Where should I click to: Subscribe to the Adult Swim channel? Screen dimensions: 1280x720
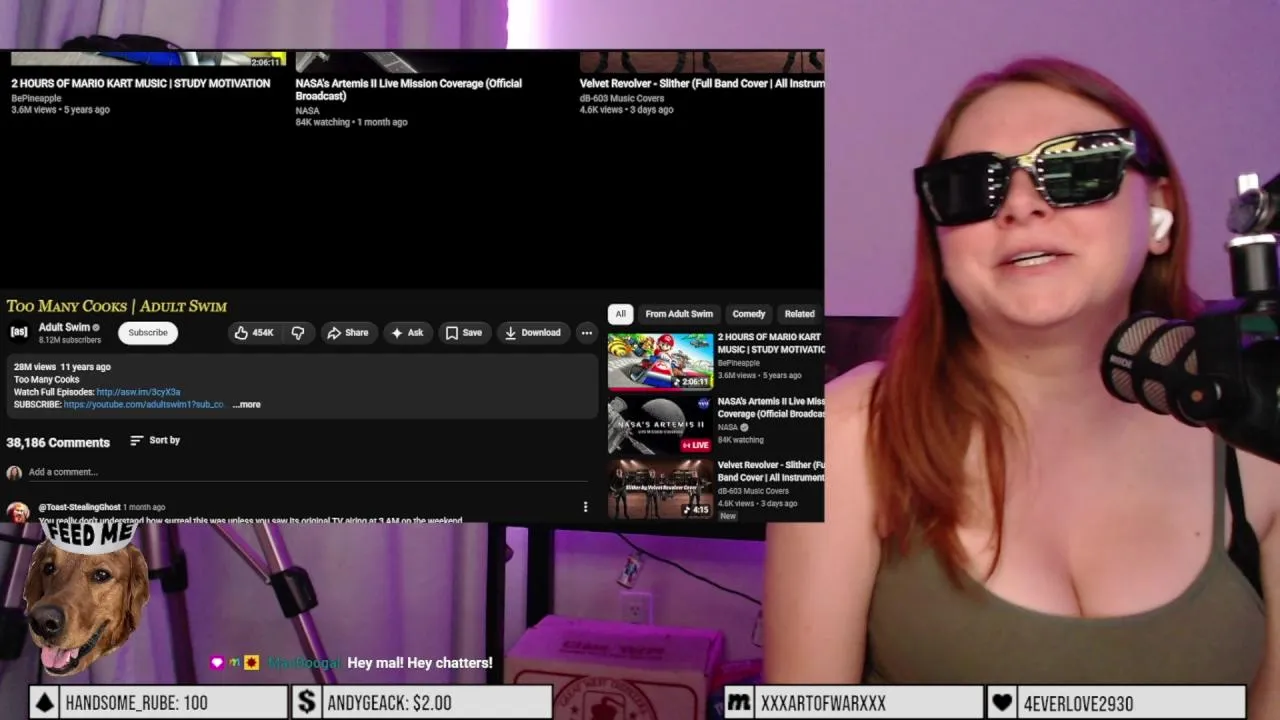(x=148, y=333)
